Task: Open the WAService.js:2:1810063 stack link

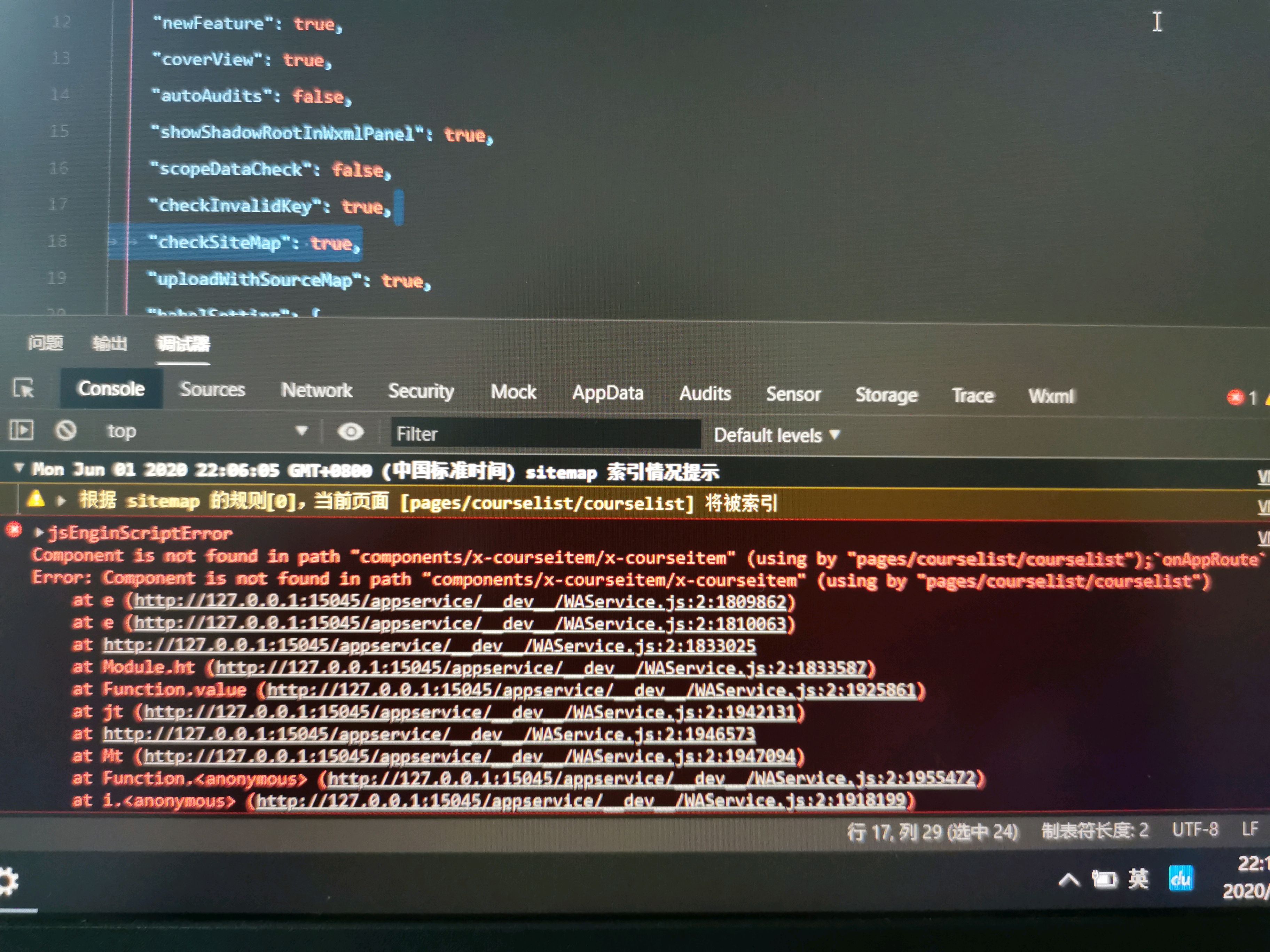Action: (460, 624)
